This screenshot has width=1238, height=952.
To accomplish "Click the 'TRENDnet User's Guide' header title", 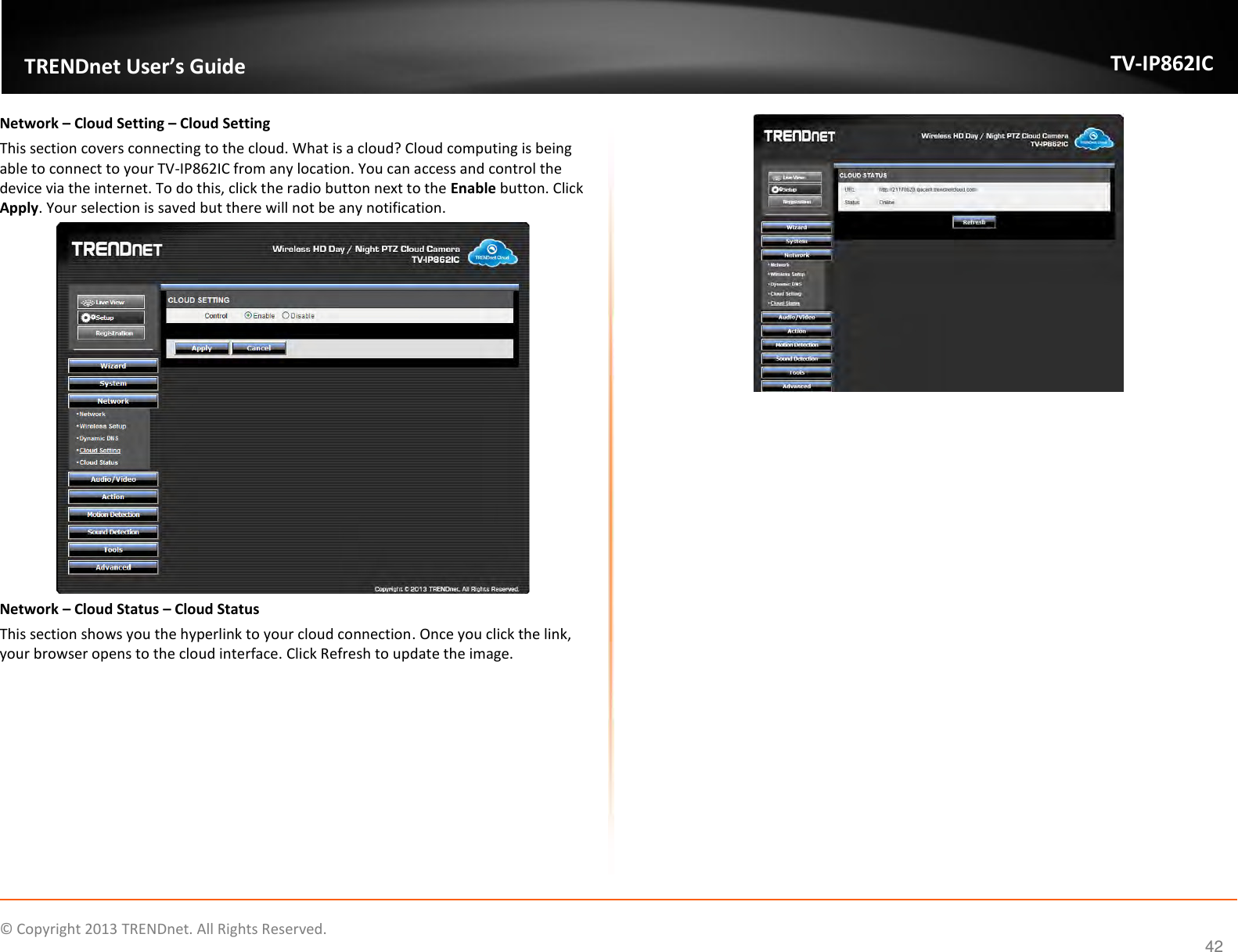I will click(x=135, y=66).
